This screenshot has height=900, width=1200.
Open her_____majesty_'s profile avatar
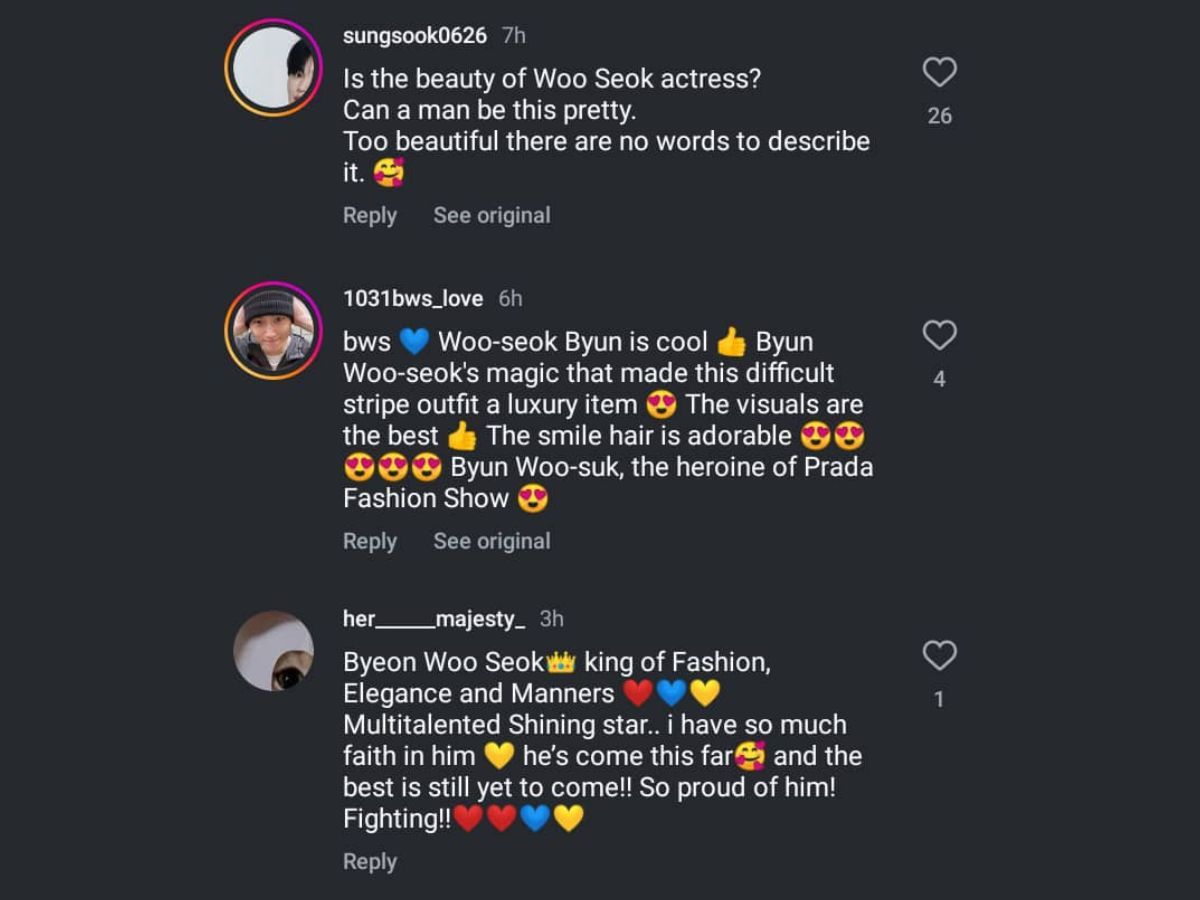pos(273,651)
